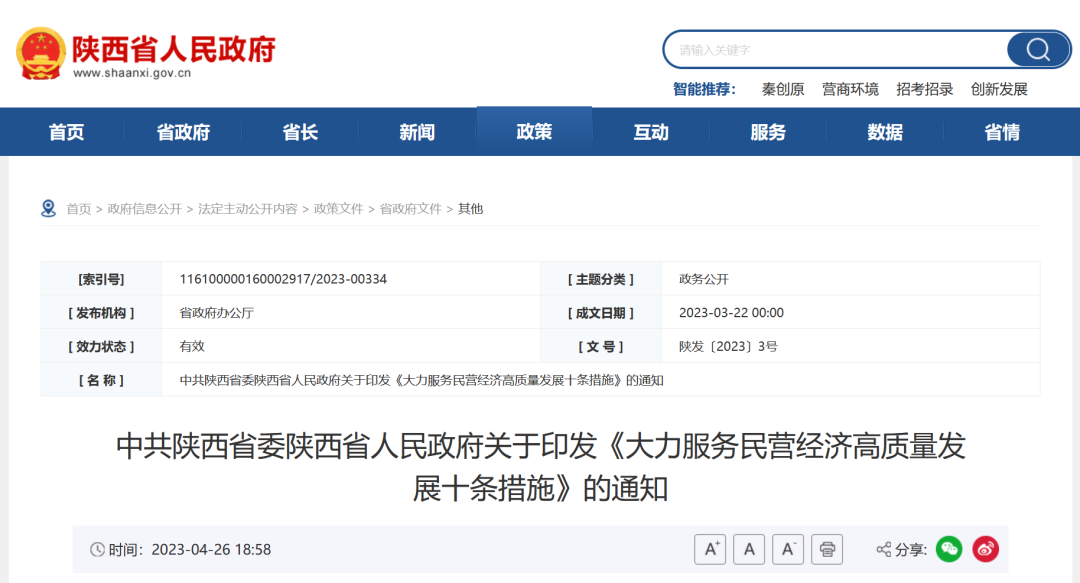Share the article via the WeChat icon
The height and width of the screenshot is (583, 1080).
(947, 549)
